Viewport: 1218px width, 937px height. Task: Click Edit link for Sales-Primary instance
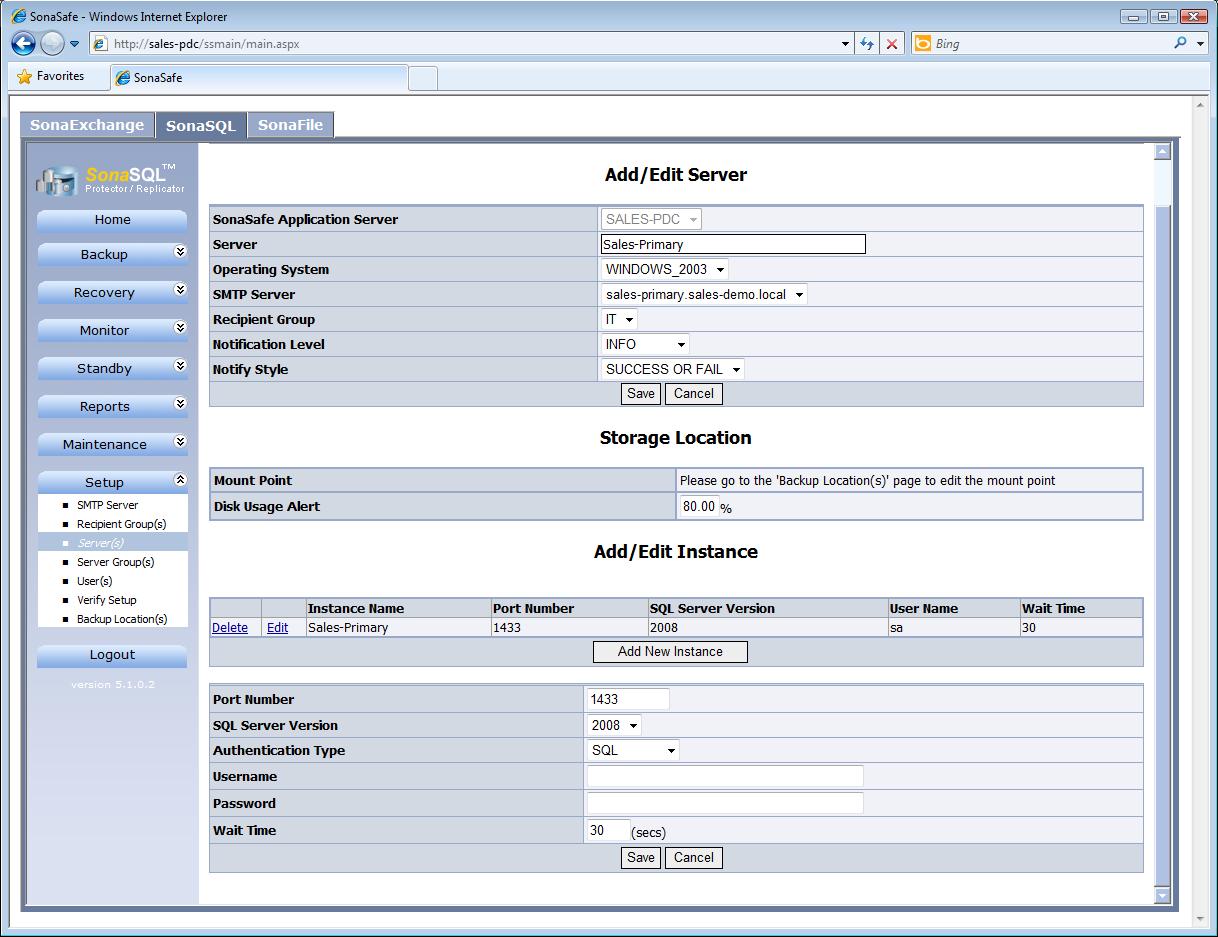point(277,628)
